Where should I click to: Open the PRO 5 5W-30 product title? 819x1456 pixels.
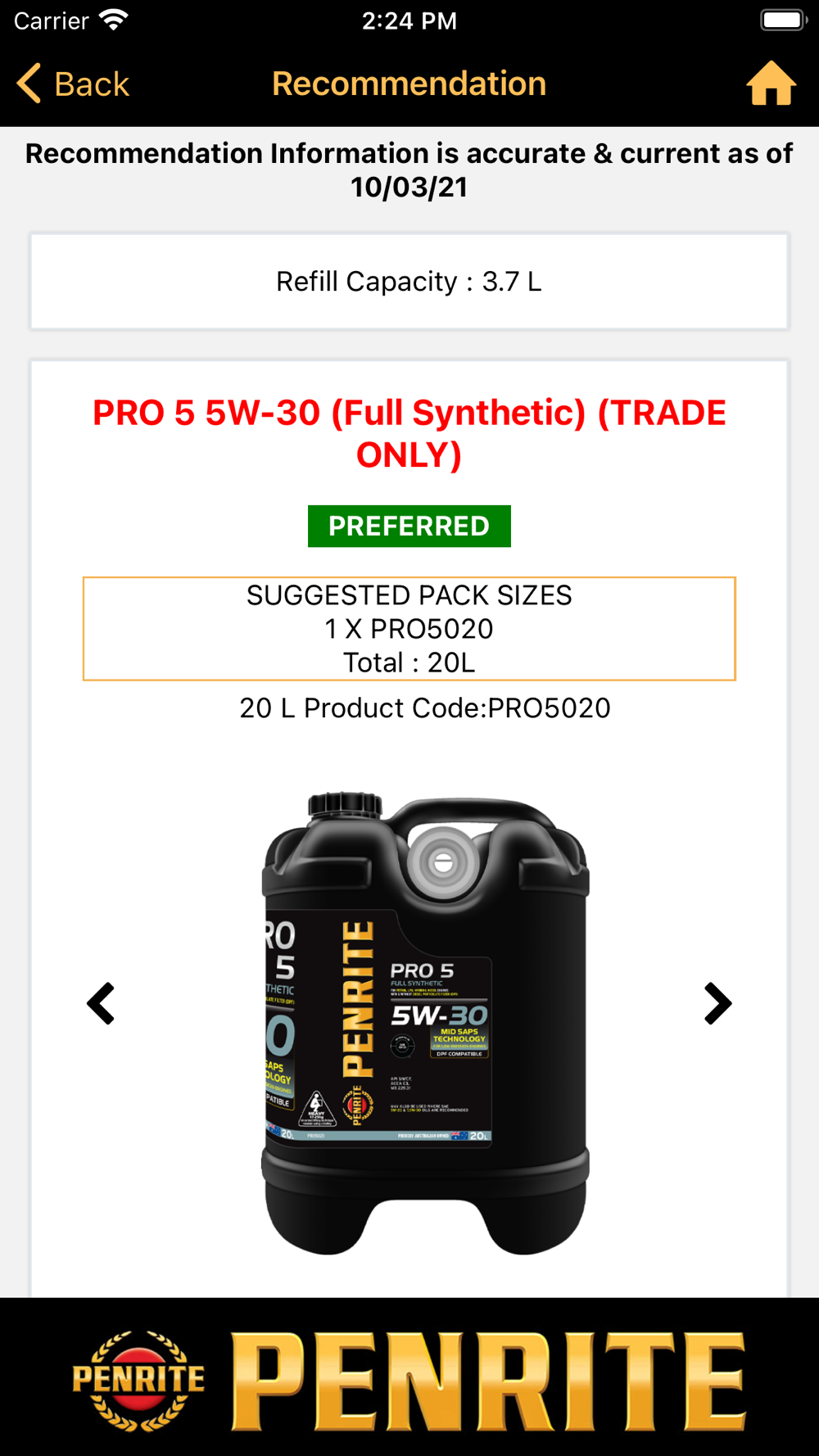[x=409, y=433]
